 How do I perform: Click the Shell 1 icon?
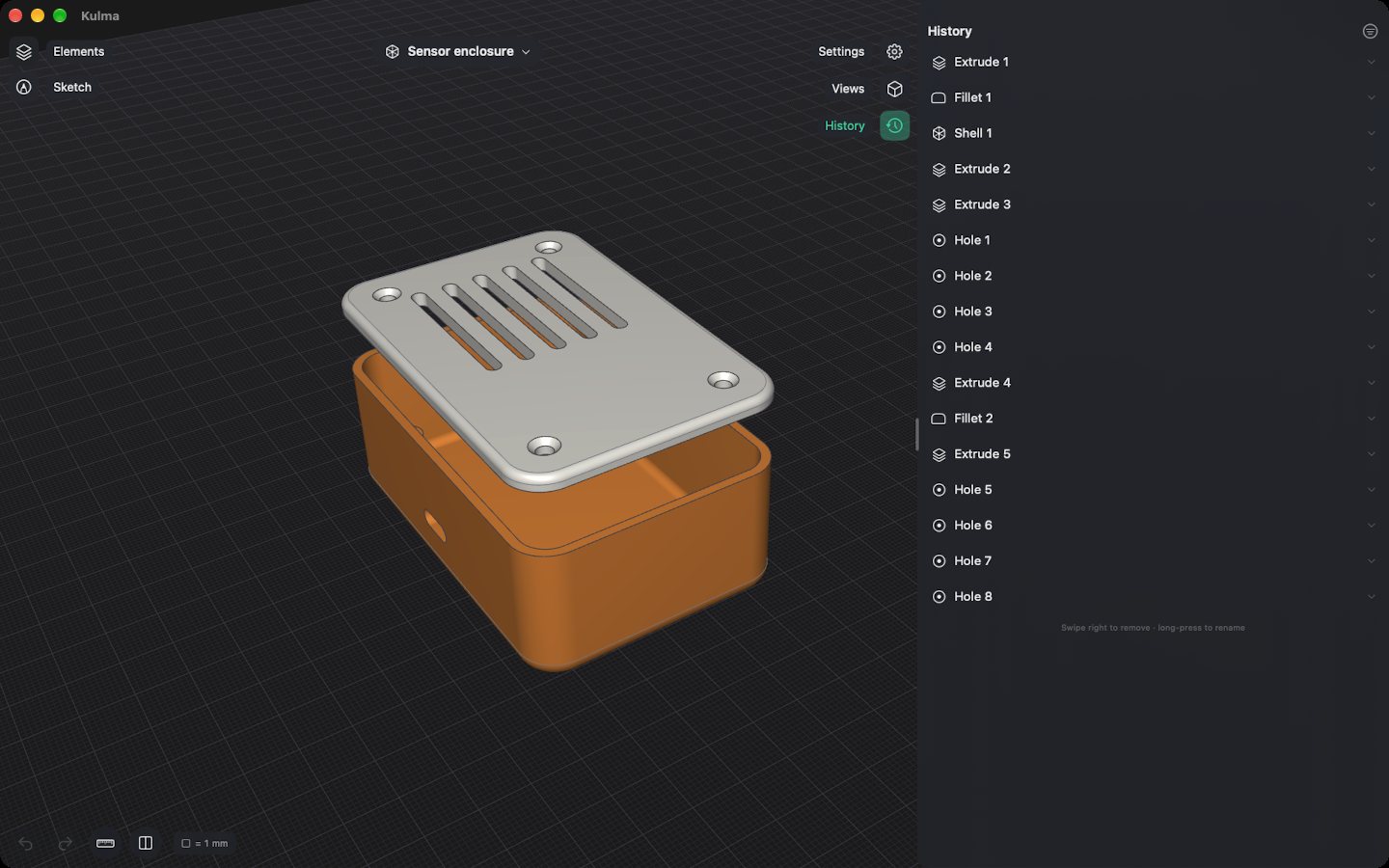(x=939, y=134)
